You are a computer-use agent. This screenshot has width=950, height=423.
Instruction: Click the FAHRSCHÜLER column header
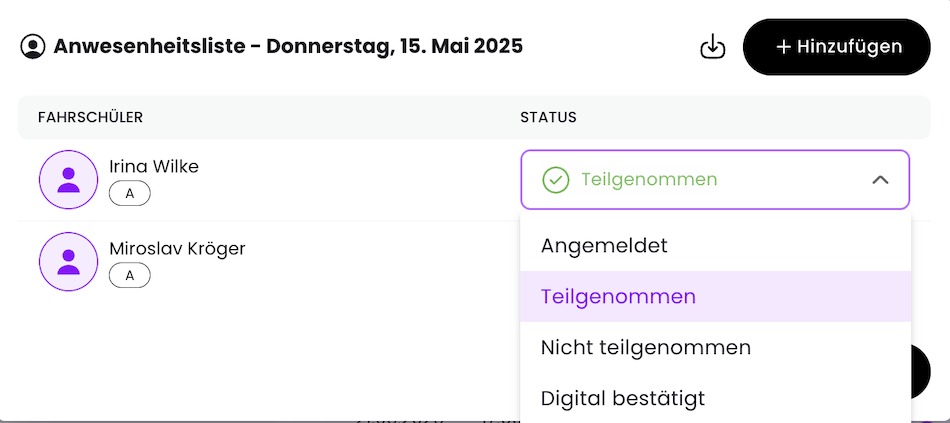[x=90, y=118]
